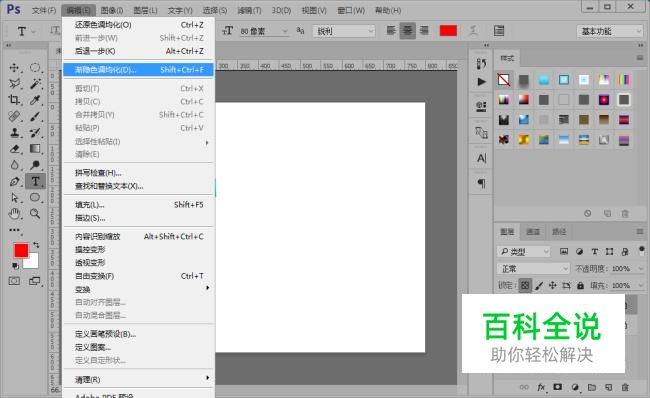Open the 滤镜(T) menu

(249, 10)
